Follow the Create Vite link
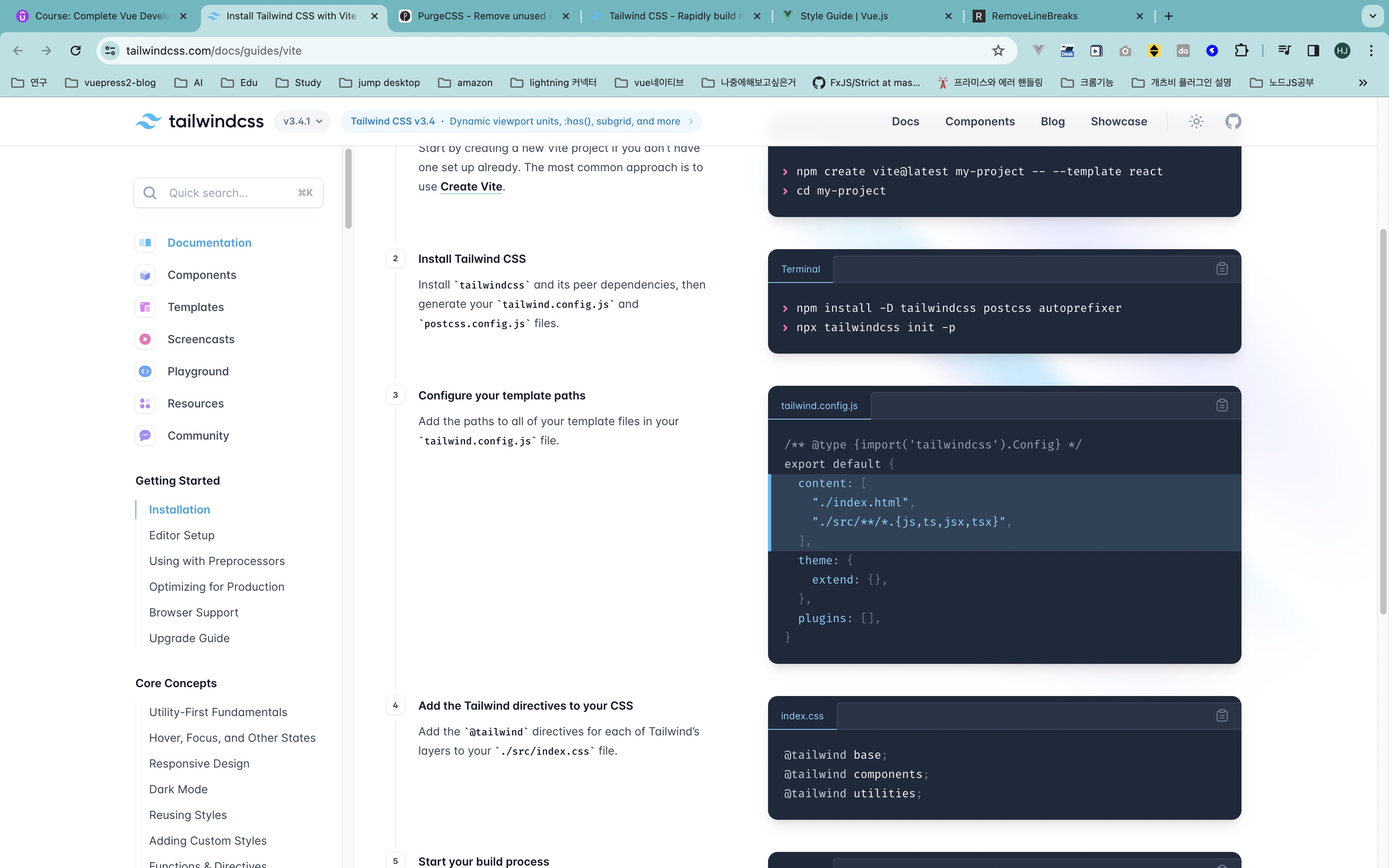 pos(471,186)
